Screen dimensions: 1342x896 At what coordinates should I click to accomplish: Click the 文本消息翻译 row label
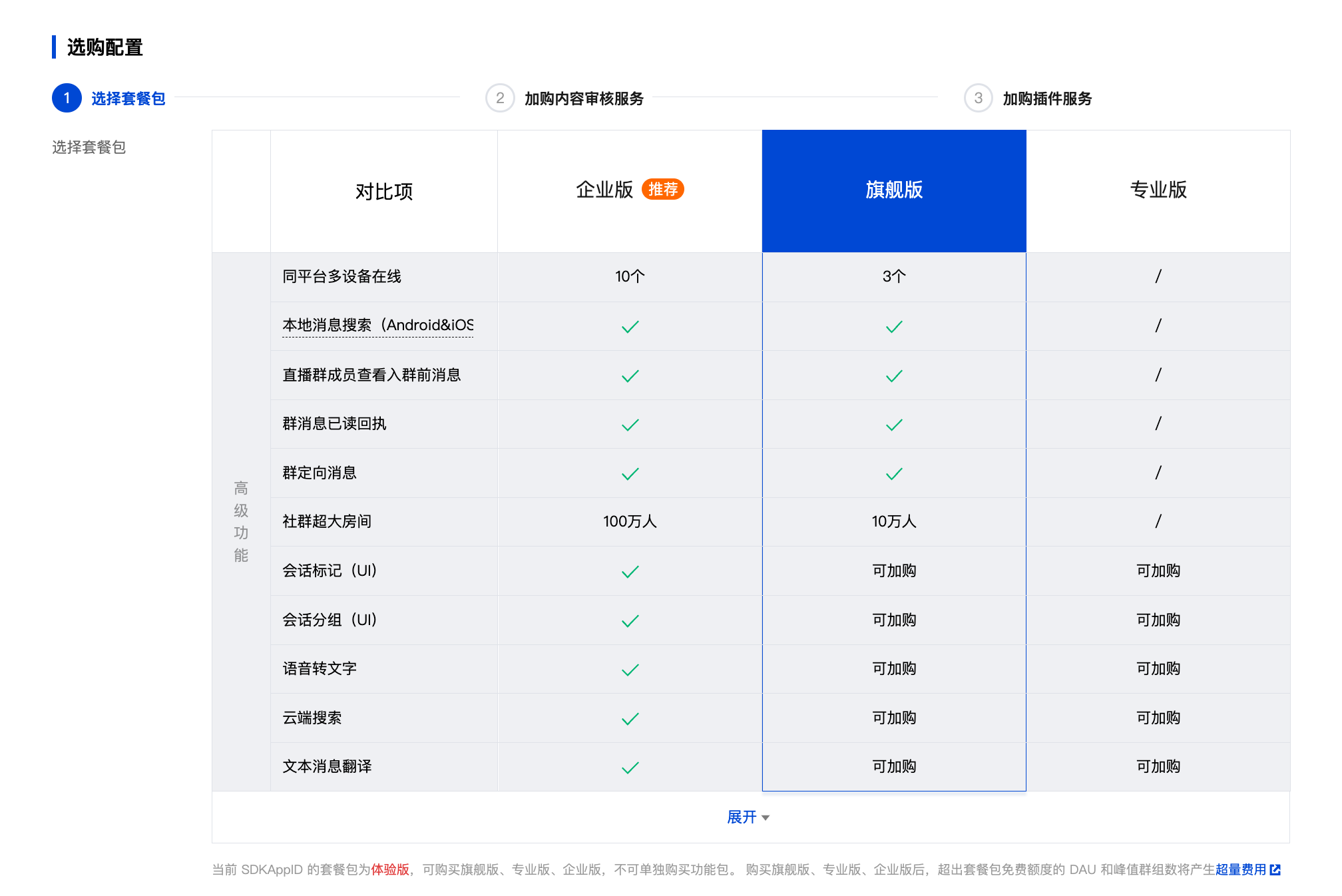327,766
